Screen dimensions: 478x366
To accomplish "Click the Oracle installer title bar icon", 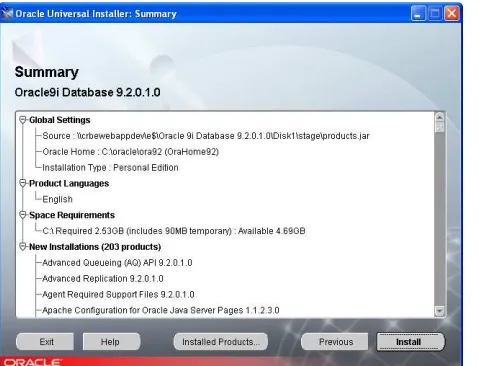I will pyautogui.click(x=7, y=13).
